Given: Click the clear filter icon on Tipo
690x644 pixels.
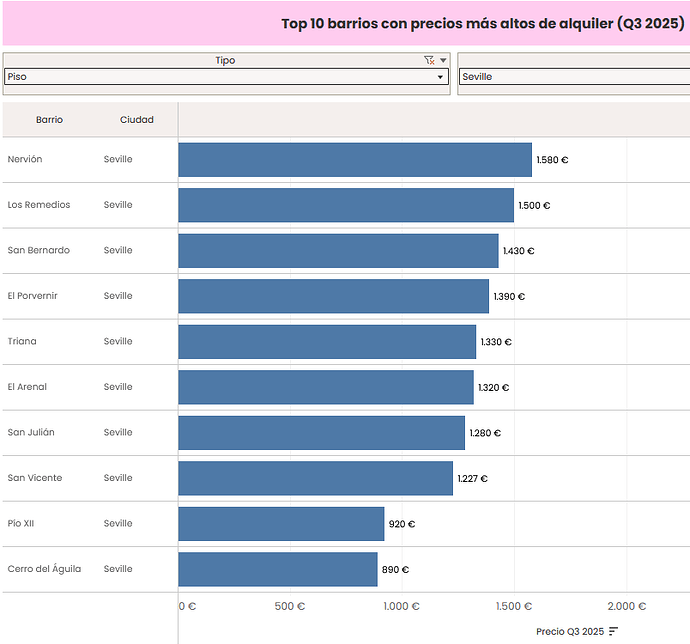Looking at the screenshot, I should pos(429,61).
